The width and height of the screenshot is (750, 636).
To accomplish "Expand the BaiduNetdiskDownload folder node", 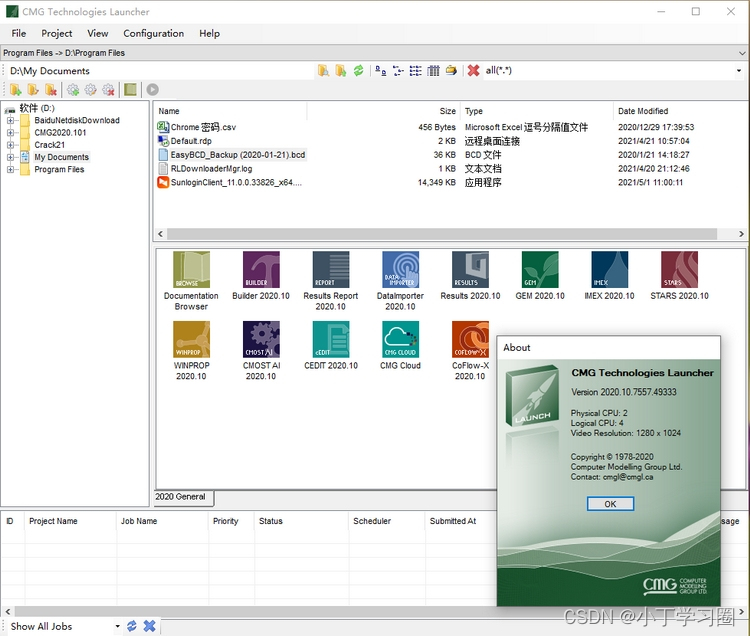I will point(10,121).
